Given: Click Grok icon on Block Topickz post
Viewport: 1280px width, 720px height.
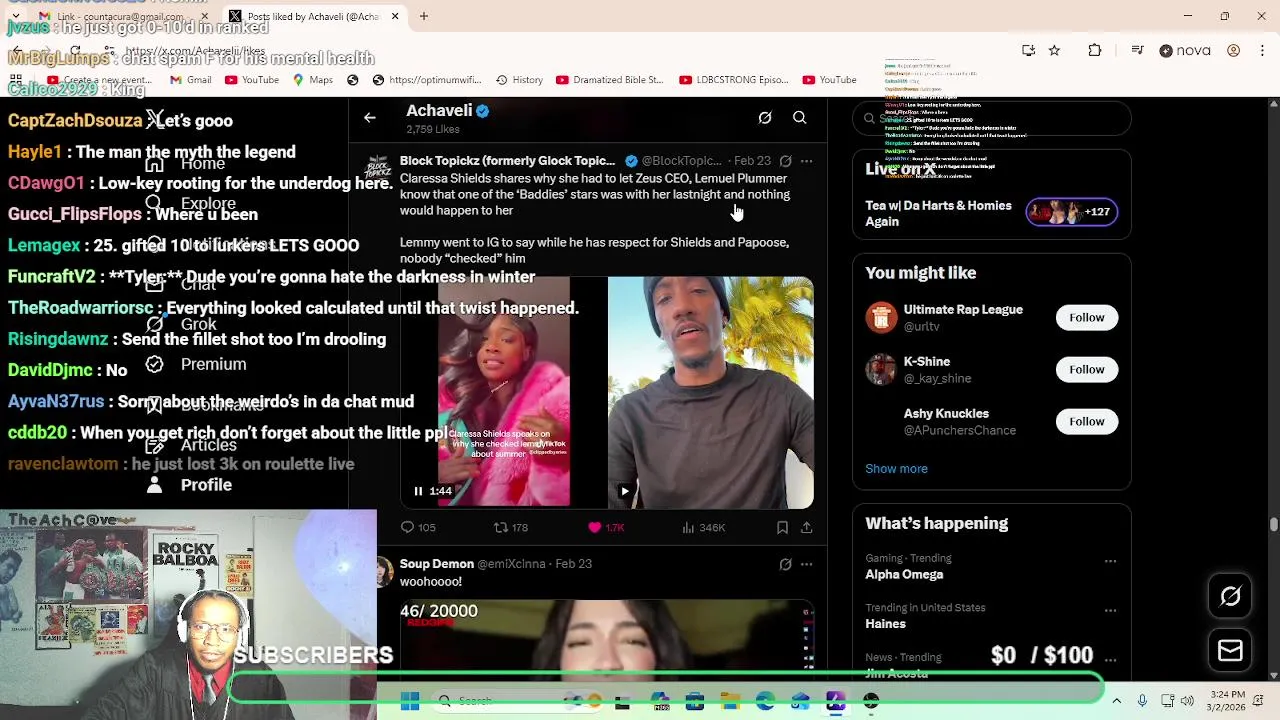Looking at the screenshot, I should pyautogui.click(x=786, y=161).
